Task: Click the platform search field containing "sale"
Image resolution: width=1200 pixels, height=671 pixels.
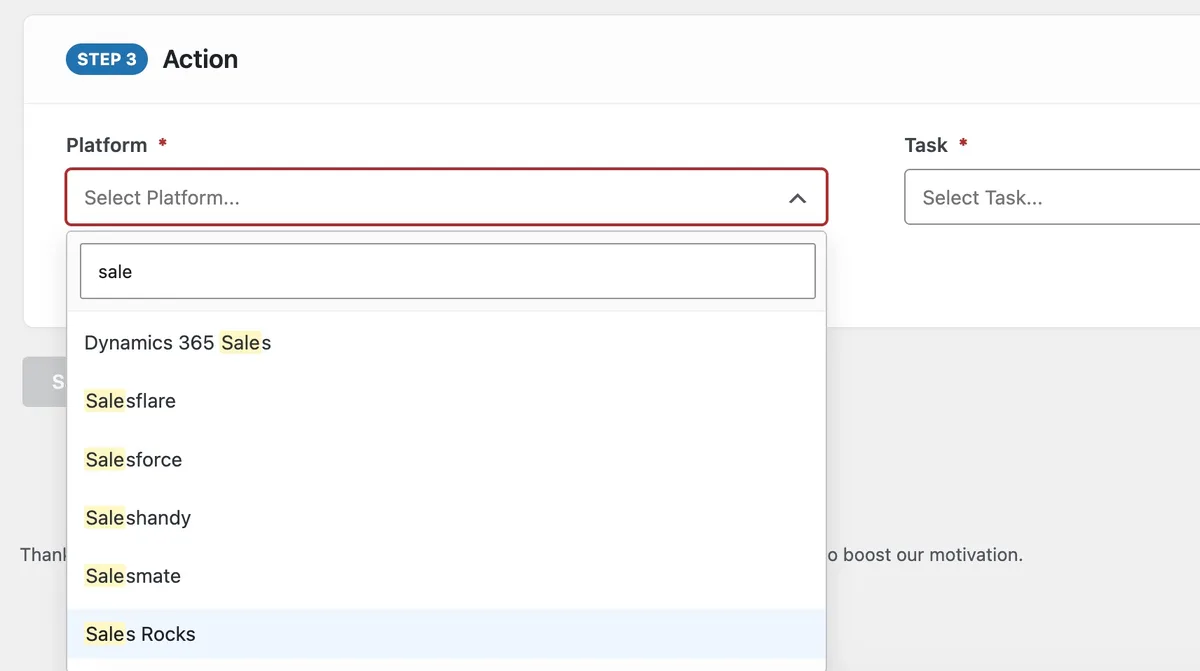Action: (x=447, y=271)
